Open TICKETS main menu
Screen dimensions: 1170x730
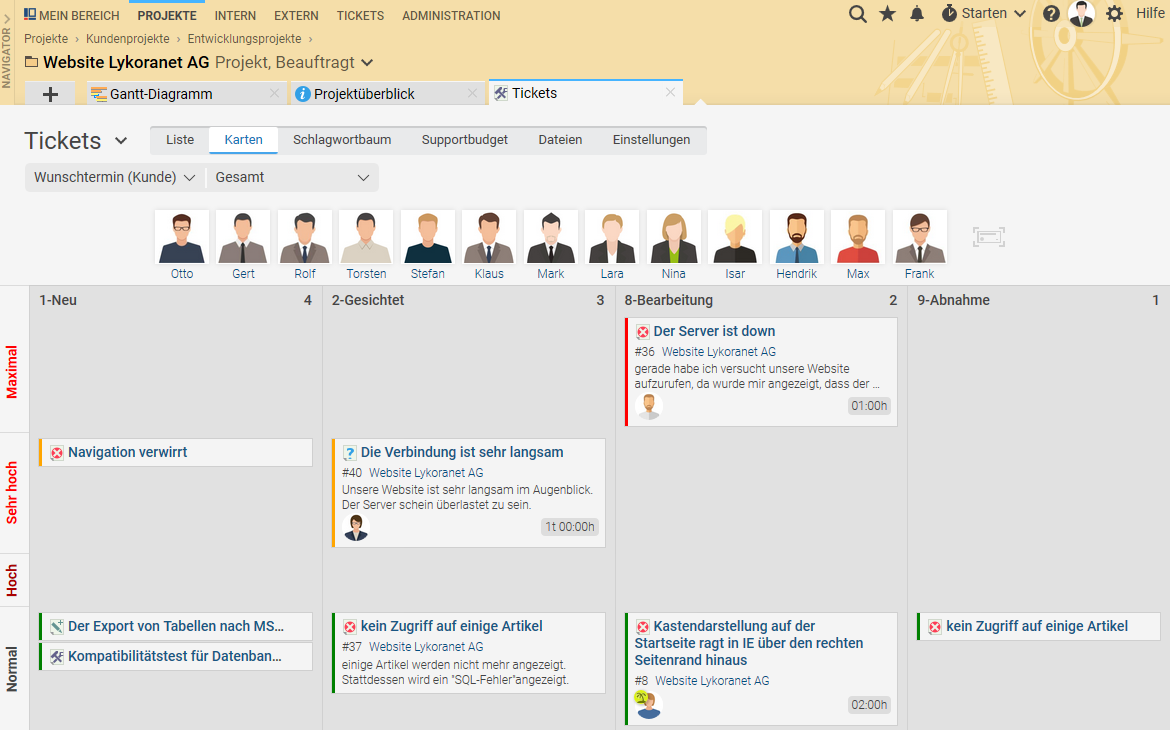(x=360, y=15)
